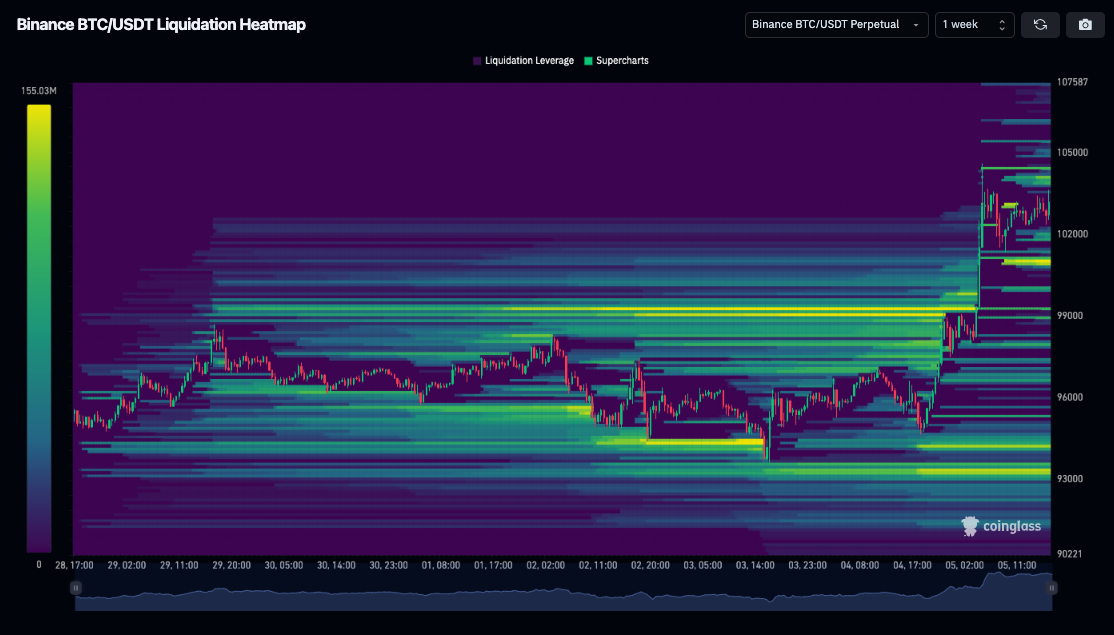Viewport: 1114px width, 635px height.
Task: Click the right range slider handle
Action: [x=1051, y=588]
